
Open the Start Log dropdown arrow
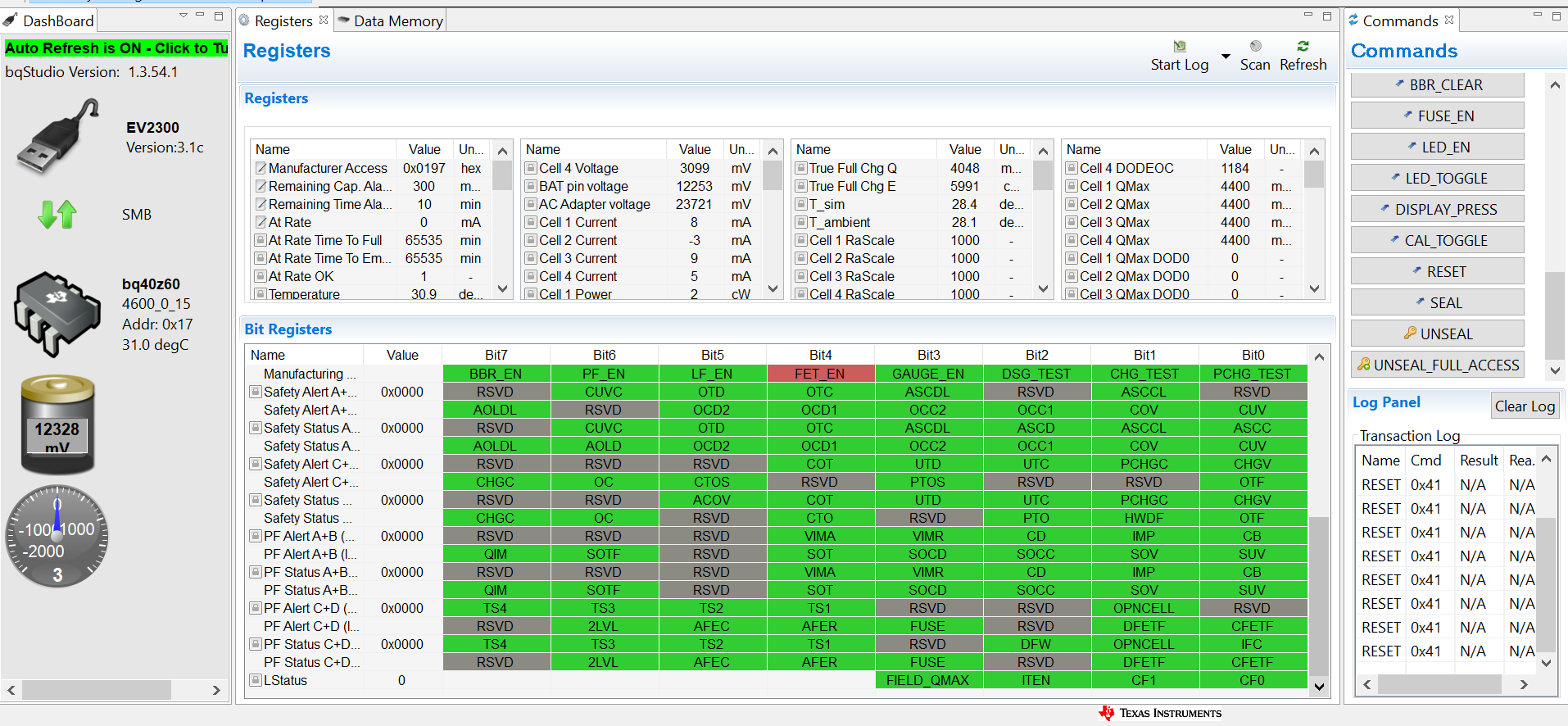coord(1226,57)
